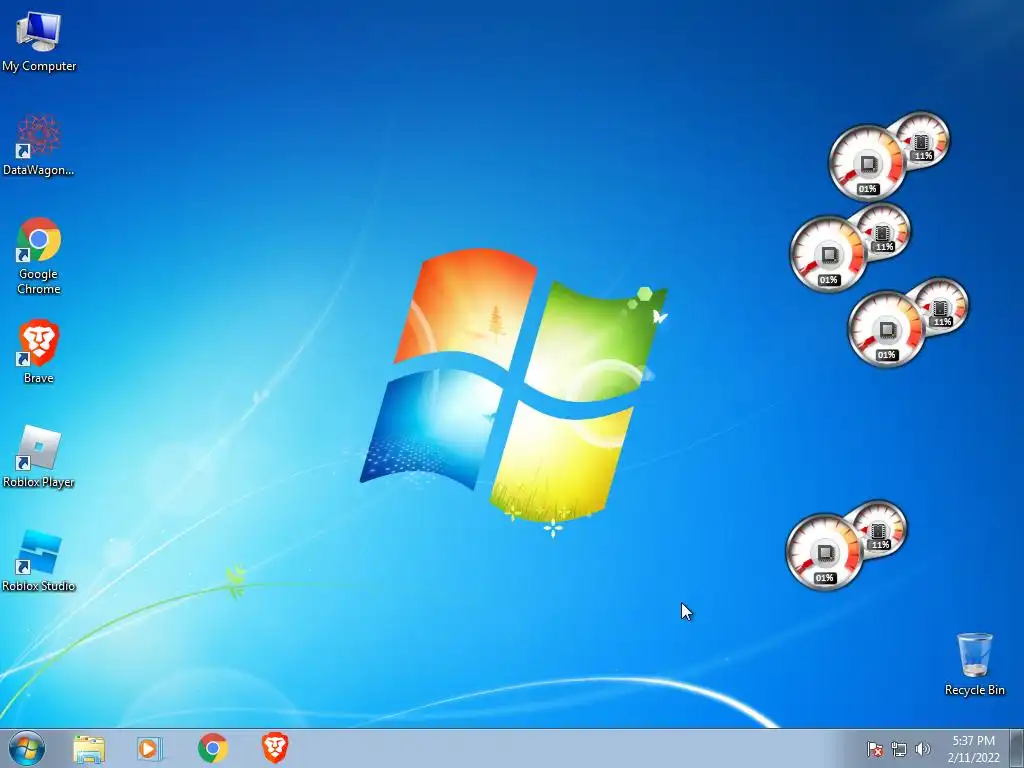Select the Roblox Player desktop shortcut

(39, 456)
